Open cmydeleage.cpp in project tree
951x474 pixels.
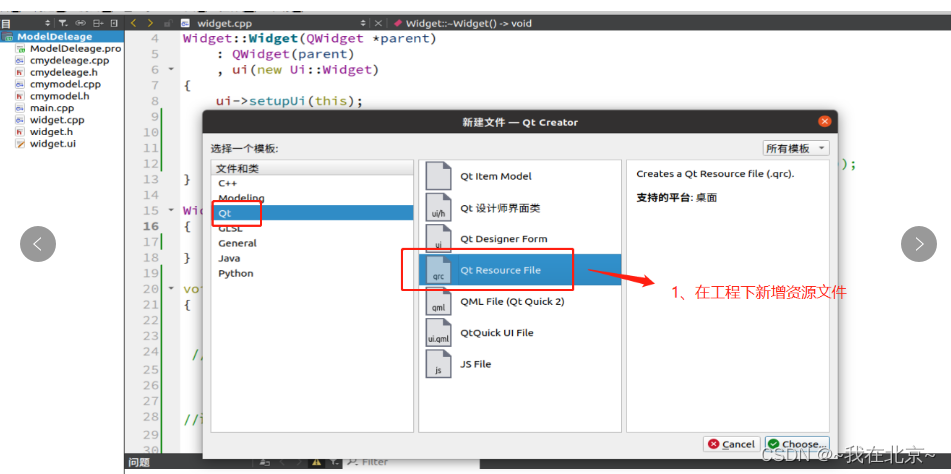coord(69,61)
